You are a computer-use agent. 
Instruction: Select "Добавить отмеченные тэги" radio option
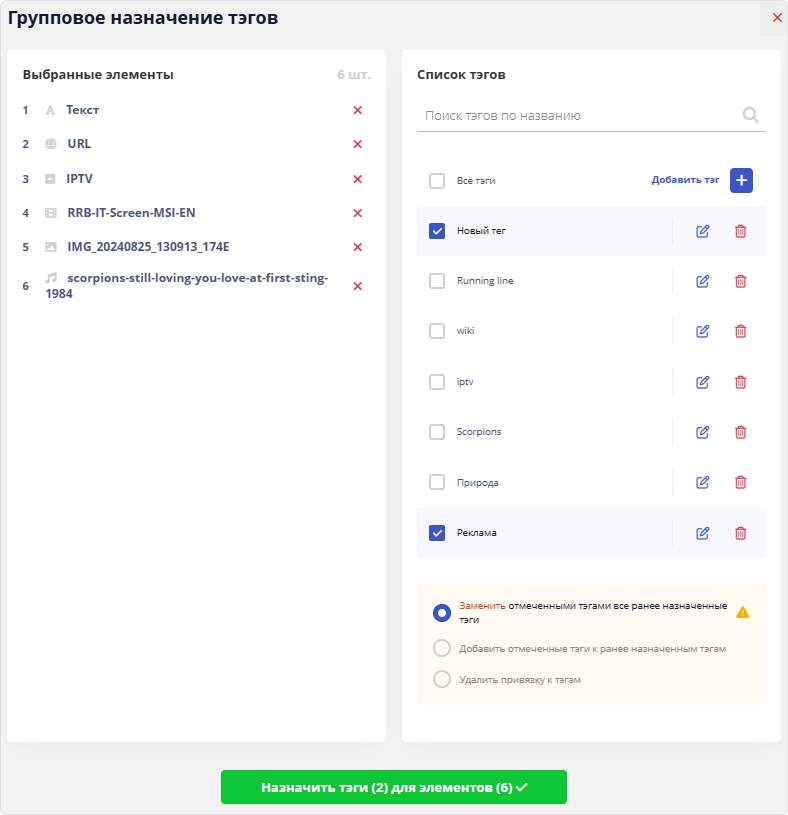coord(442,648)
